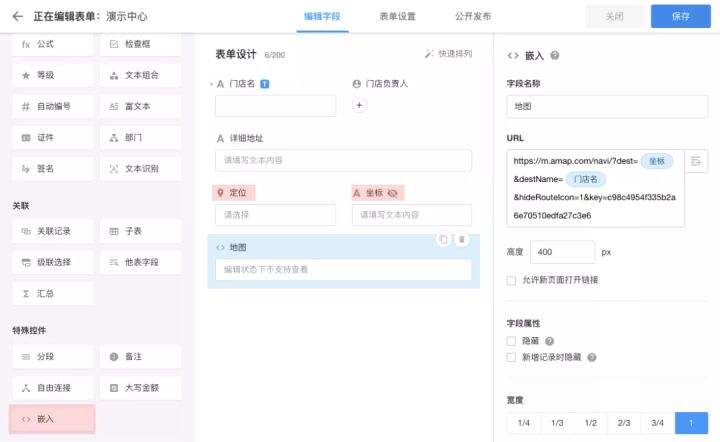The image size is (720, 442).
Task: Switch to 表单设置 tab
Action: click(x=398, y=17)
